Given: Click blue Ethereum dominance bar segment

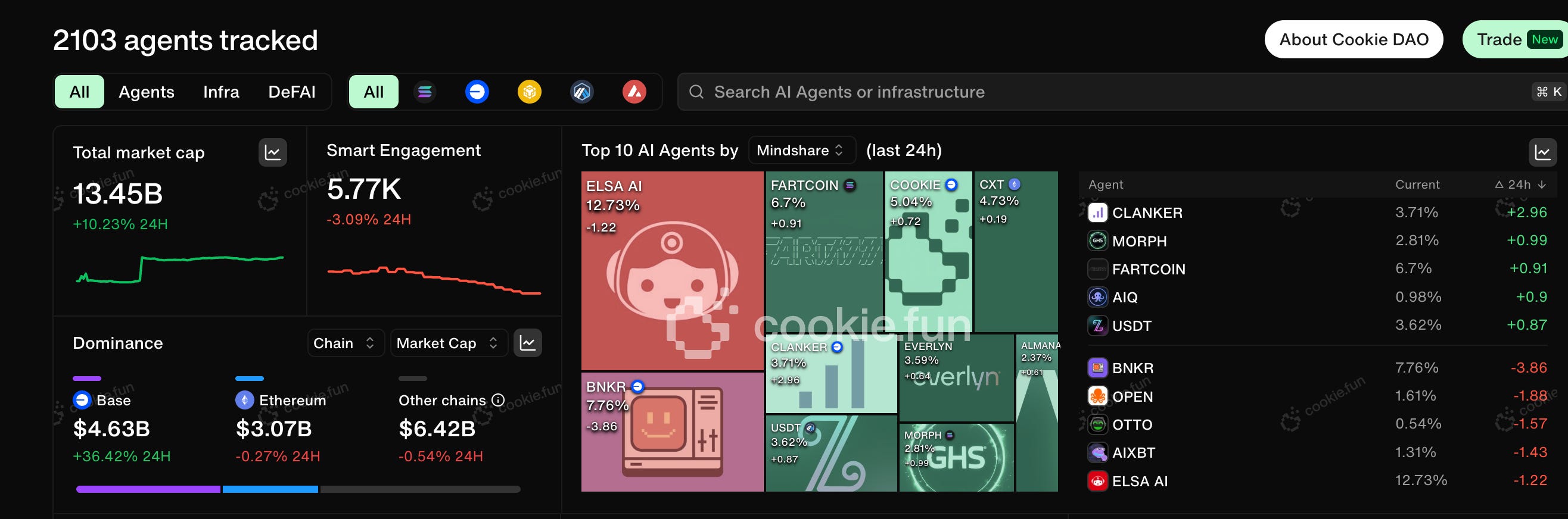Looking at the screenshot, I should click(x=270, y=489).
